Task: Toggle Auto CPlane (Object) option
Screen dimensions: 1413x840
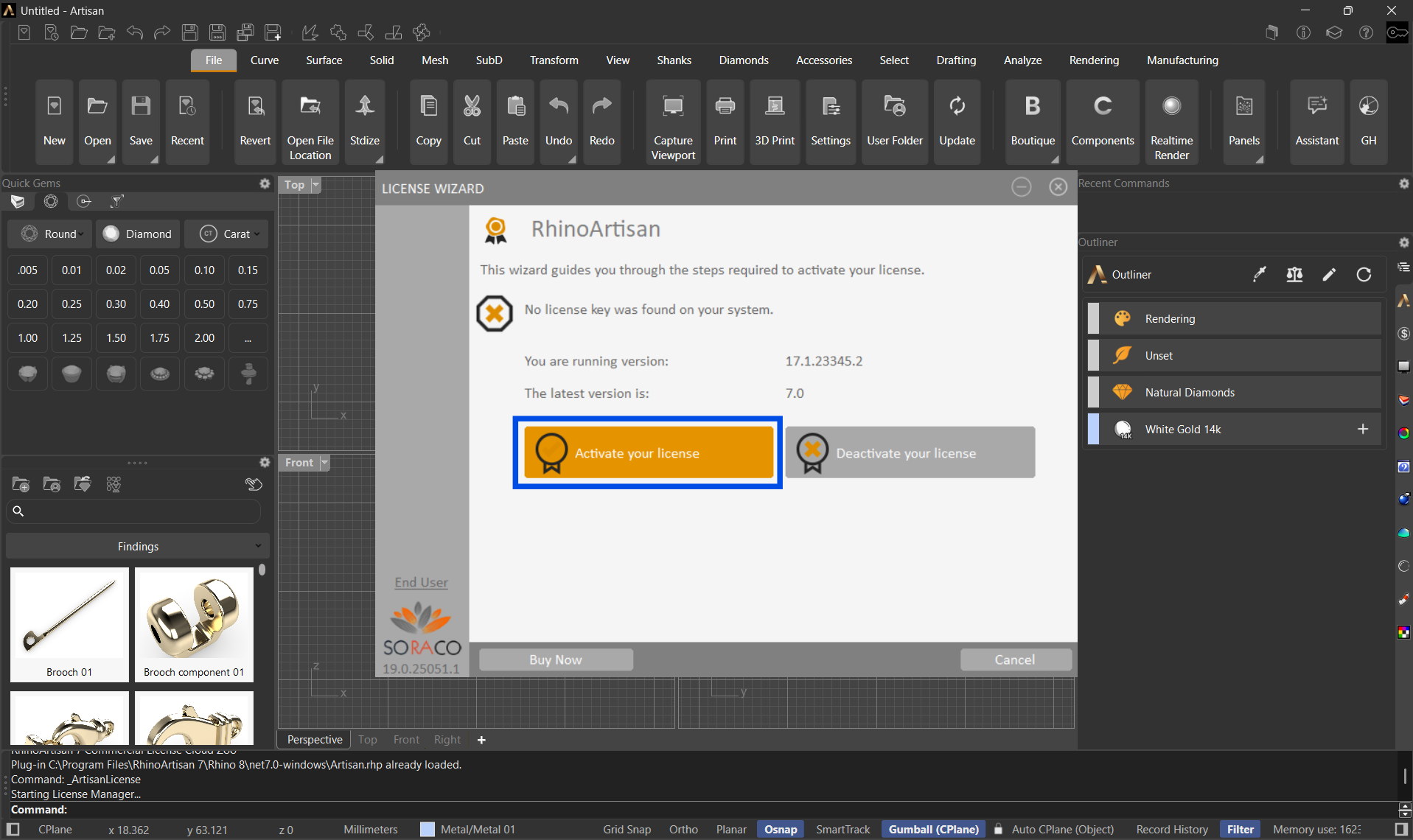Action: 1062,829
